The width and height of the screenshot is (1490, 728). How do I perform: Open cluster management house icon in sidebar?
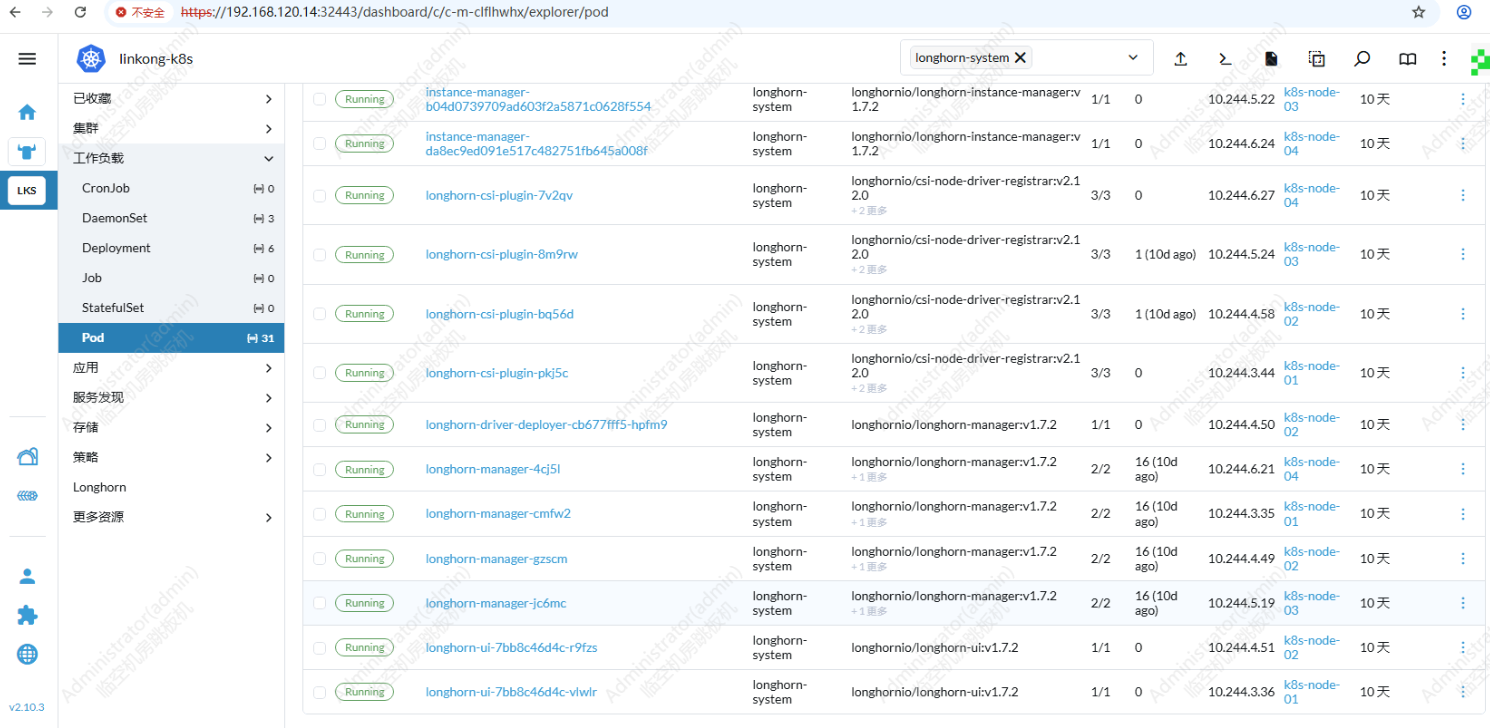tap(27, 457)
